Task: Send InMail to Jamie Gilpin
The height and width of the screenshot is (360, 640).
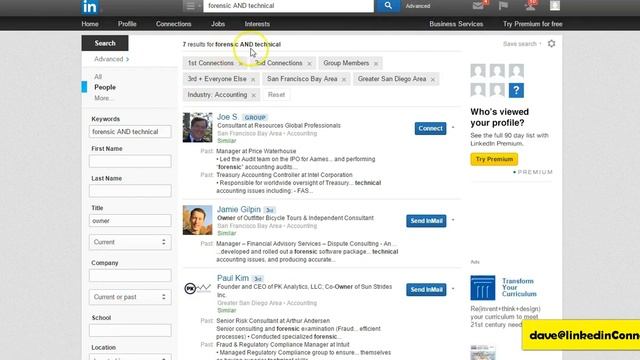Action: [426, 221]
